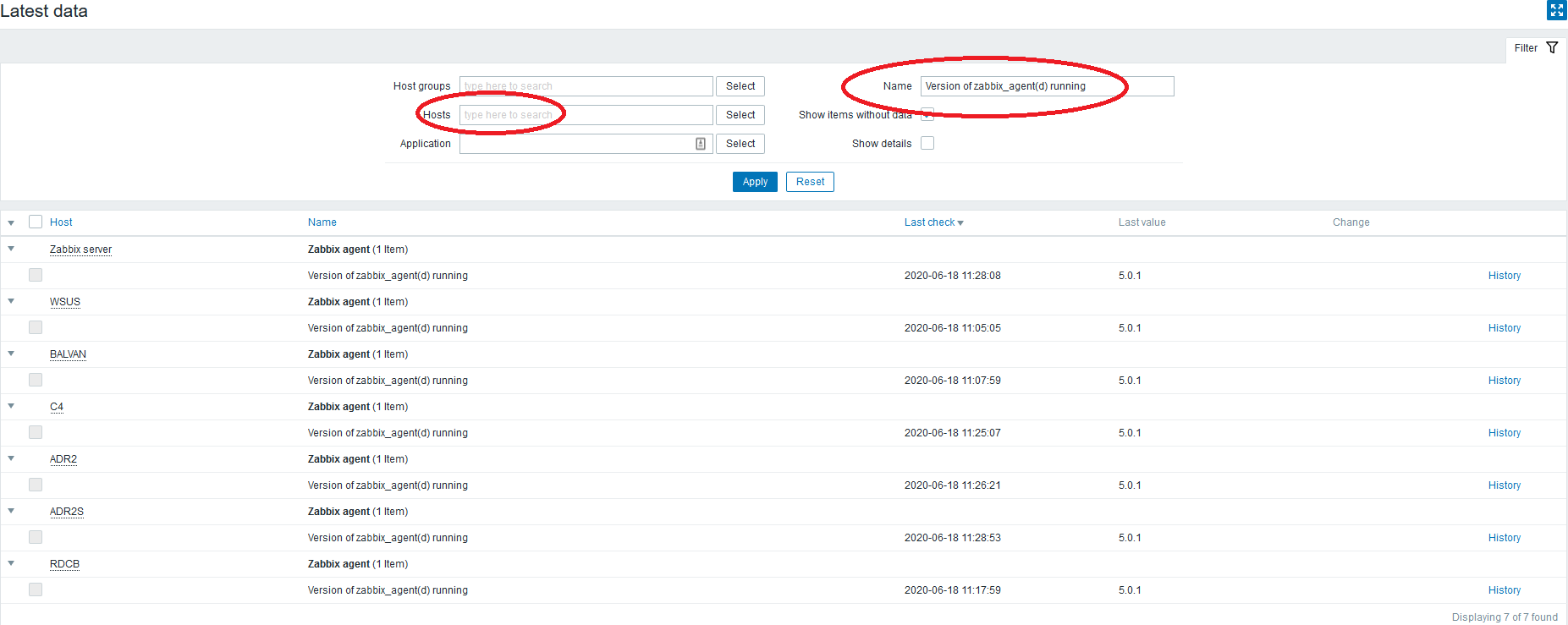1568x625 pixels.
Task: Collapse the Zabbix server group
Action: [11, 249]
